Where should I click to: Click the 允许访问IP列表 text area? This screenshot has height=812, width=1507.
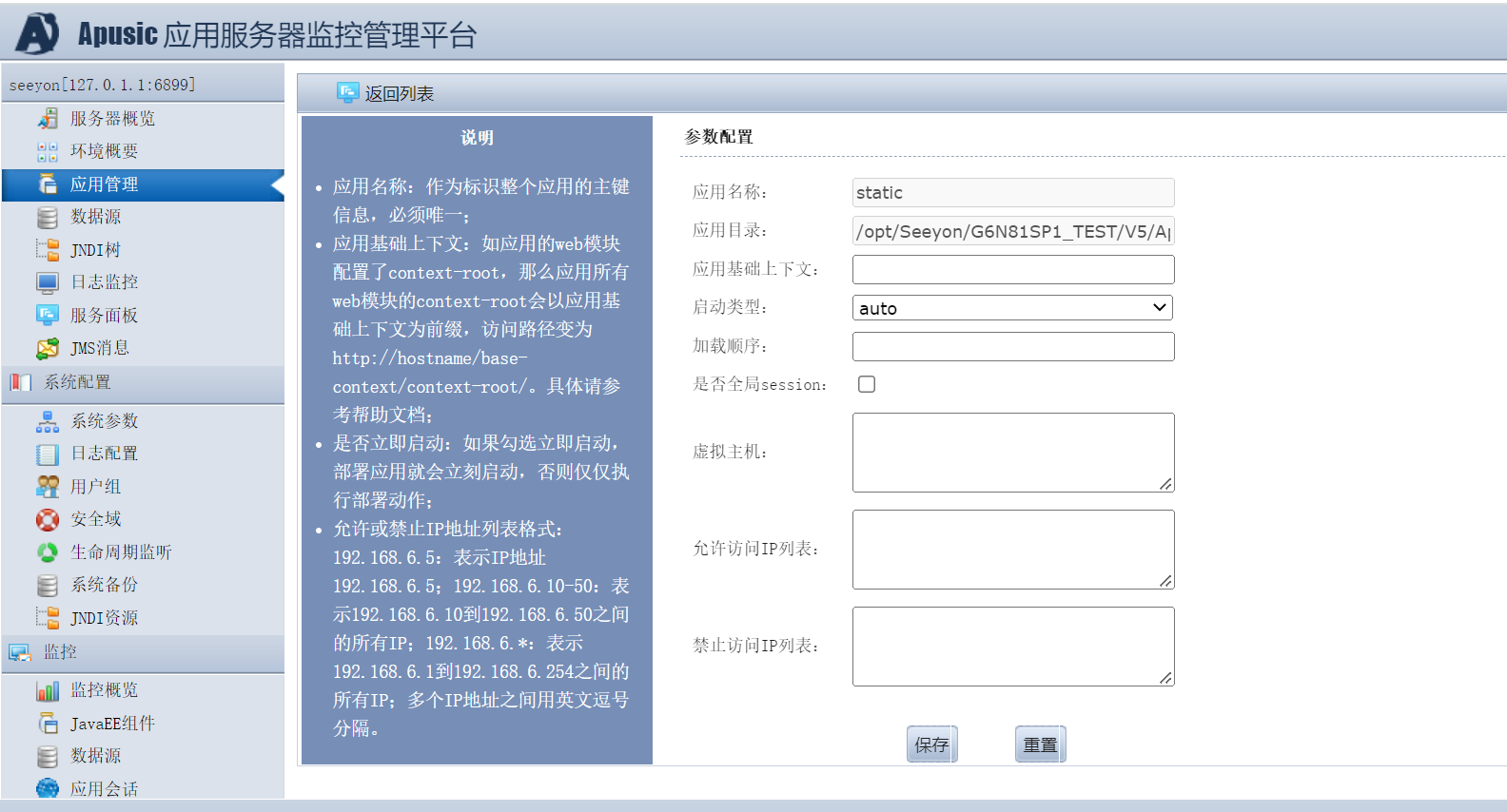1013,550
